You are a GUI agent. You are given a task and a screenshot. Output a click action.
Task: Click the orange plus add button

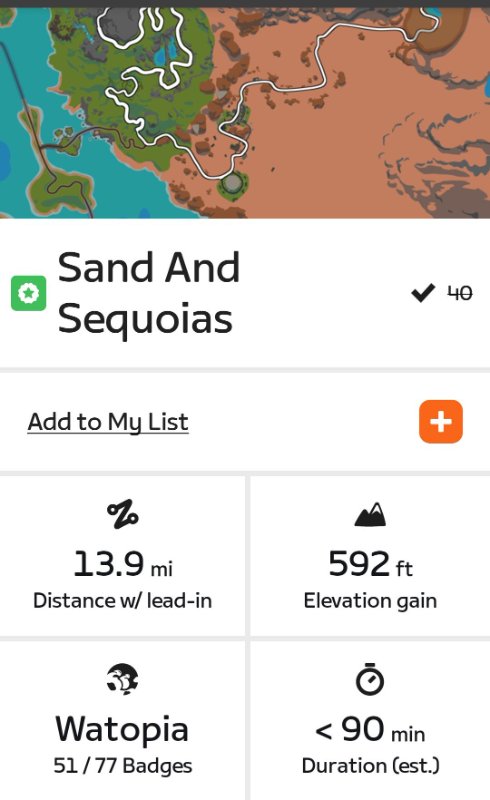441,421
